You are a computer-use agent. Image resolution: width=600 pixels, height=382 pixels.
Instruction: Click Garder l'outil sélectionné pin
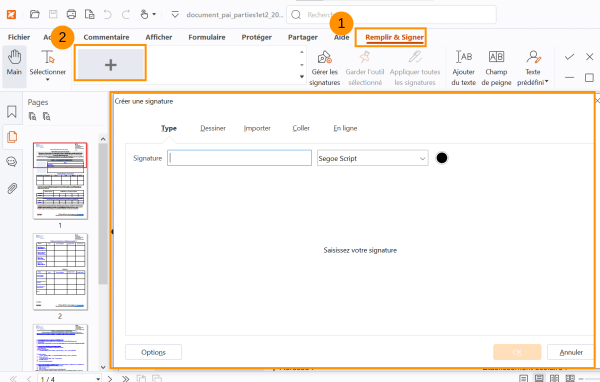365,68
